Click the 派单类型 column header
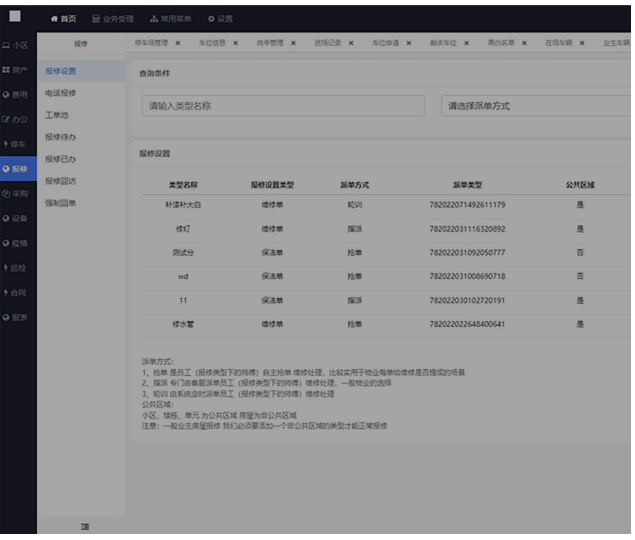635x540 pixels. tap(467, 185)
